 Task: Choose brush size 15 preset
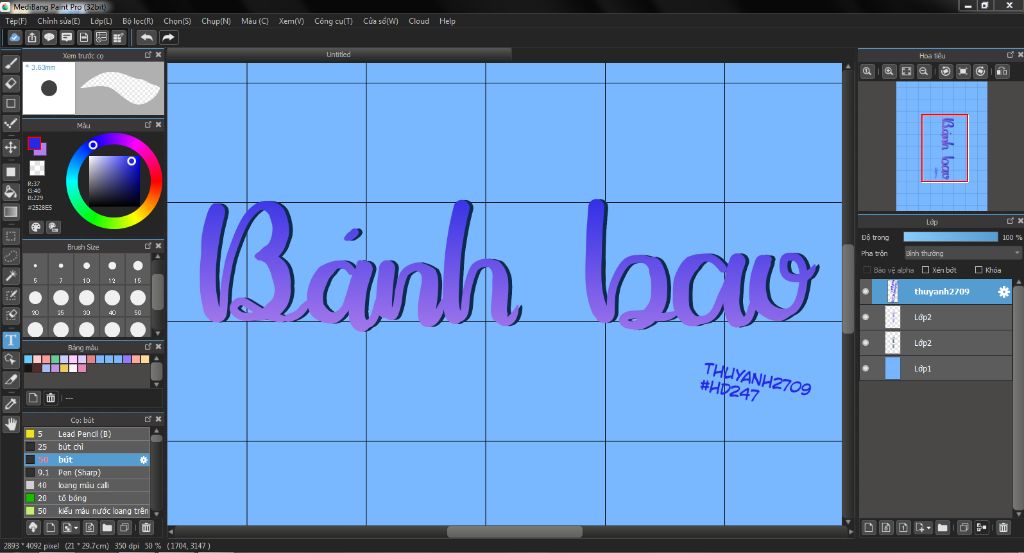[138, 269]
